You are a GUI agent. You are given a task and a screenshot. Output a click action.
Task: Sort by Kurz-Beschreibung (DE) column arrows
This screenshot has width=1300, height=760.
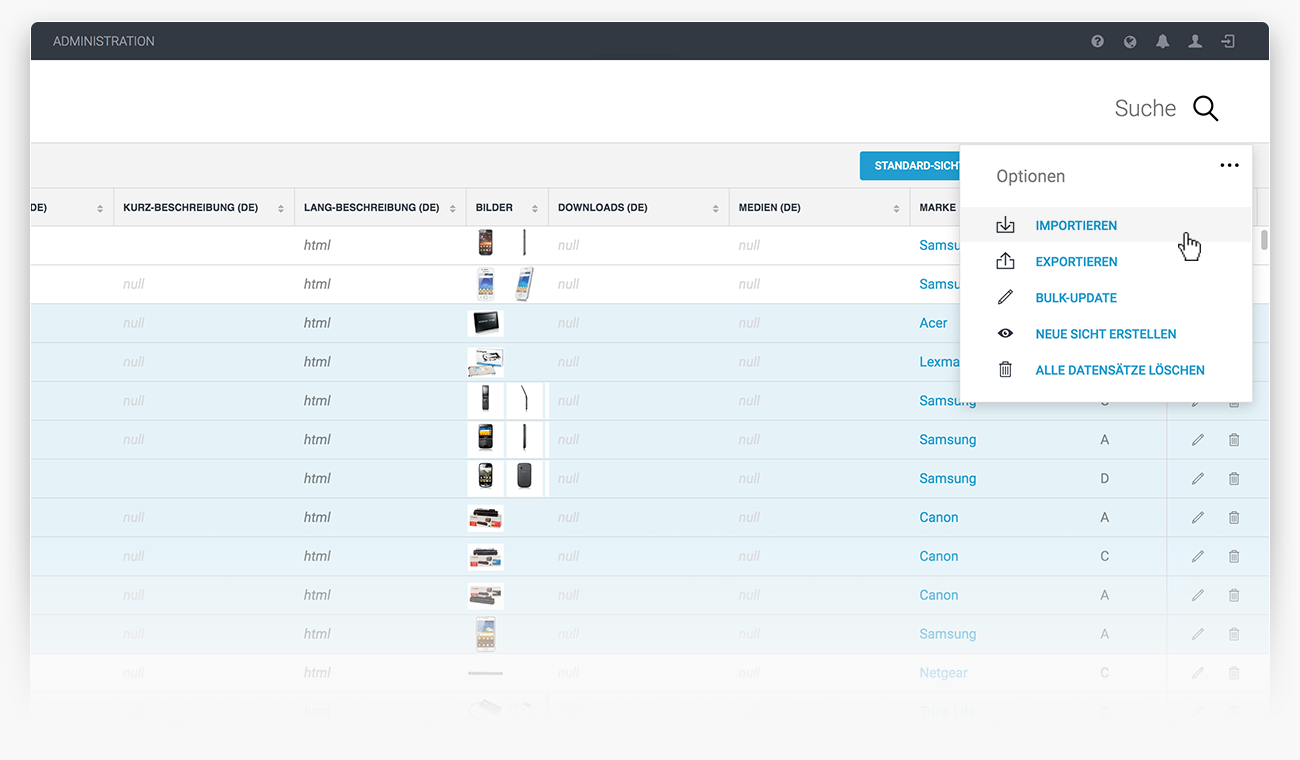pyautogui.click(x=280, y=209)
